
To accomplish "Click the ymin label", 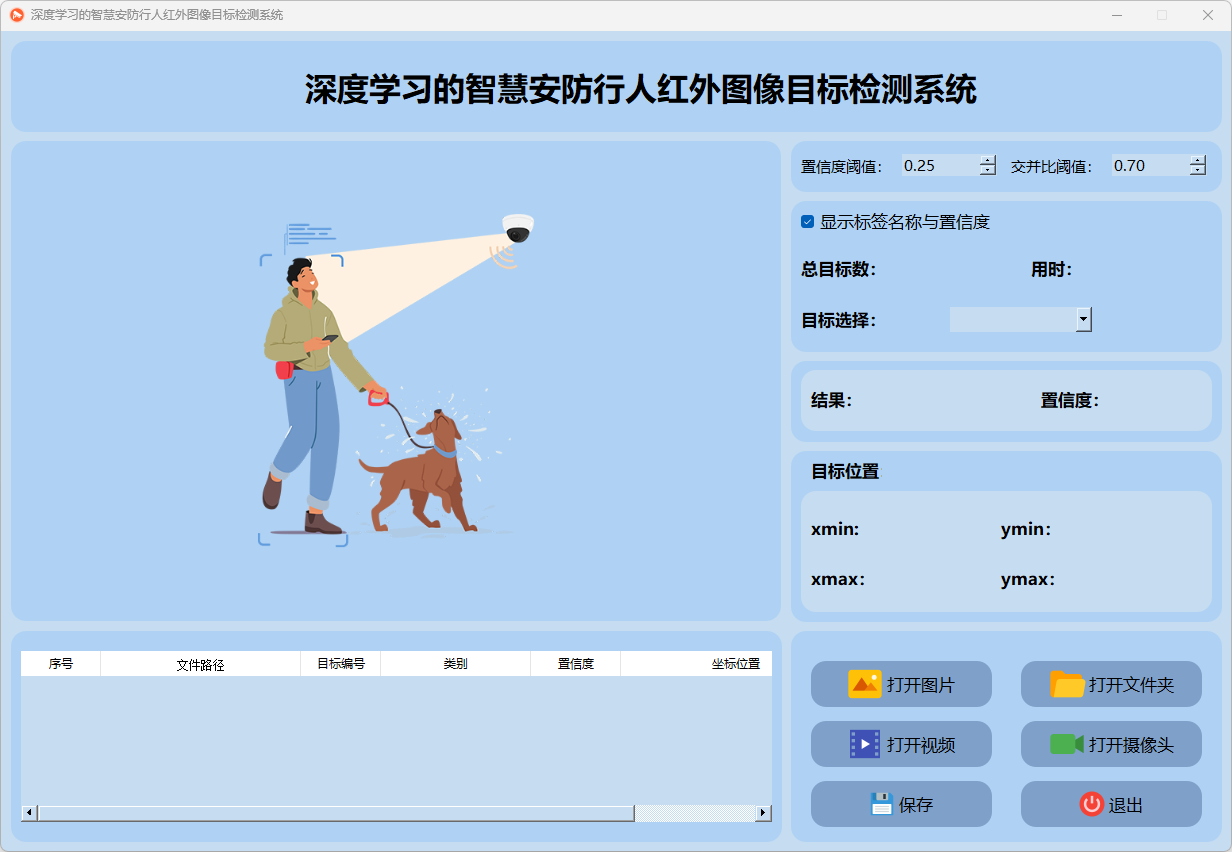I will coord(1026,529).
